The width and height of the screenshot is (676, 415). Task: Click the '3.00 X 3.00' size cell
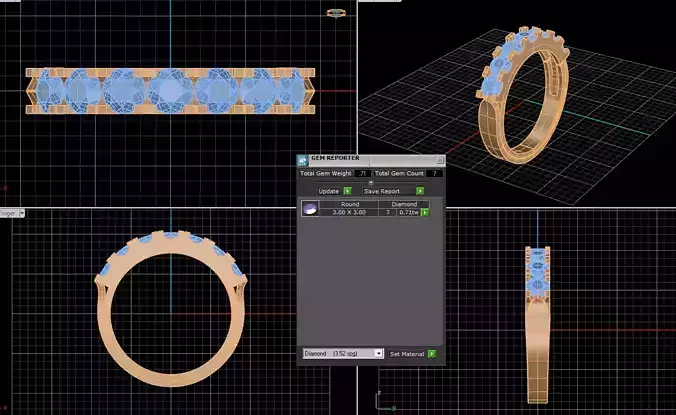349,212
